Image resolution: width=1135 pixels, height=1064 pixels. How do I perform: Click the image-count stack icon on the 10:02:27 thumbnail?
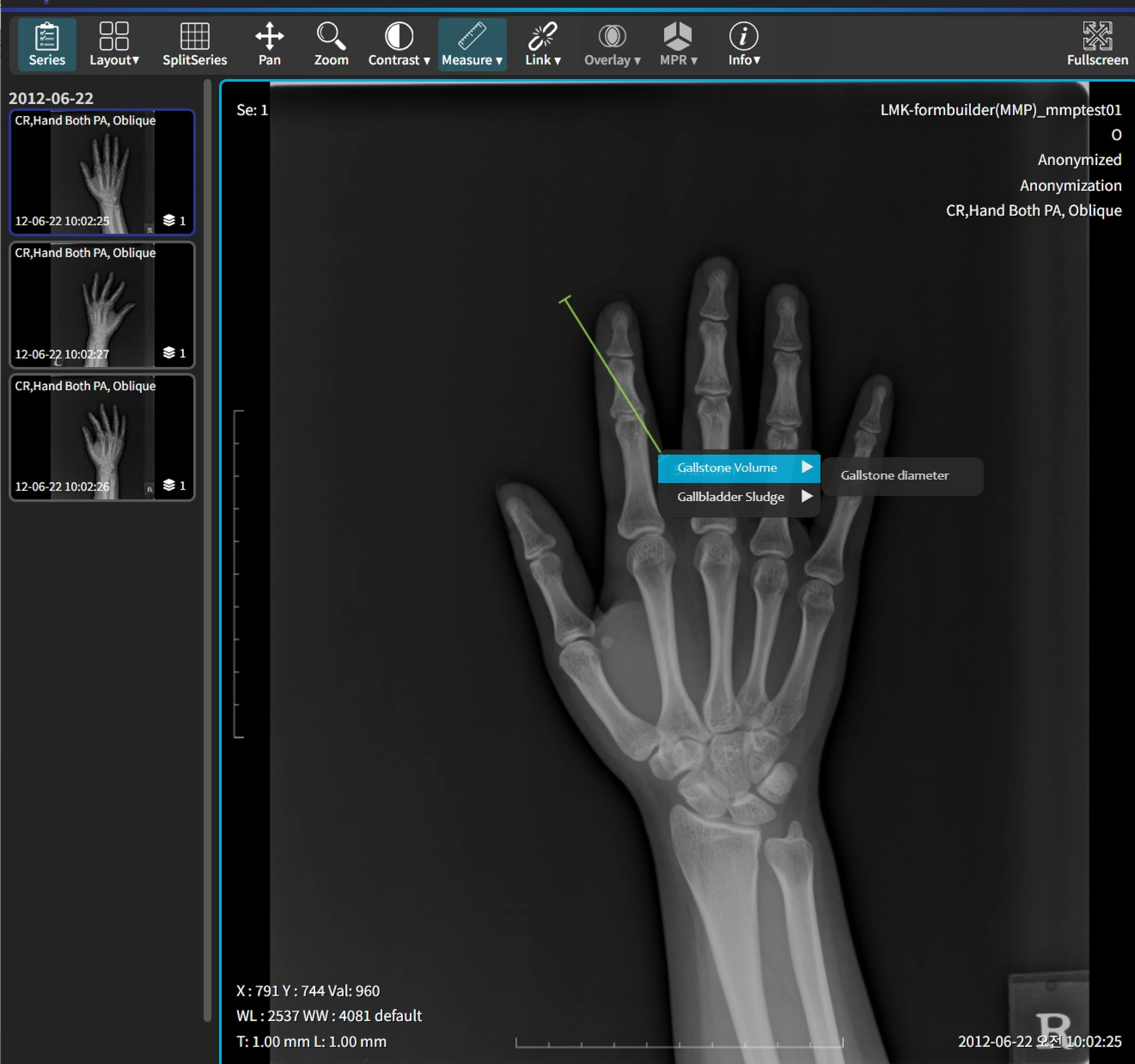pos(169,353)
